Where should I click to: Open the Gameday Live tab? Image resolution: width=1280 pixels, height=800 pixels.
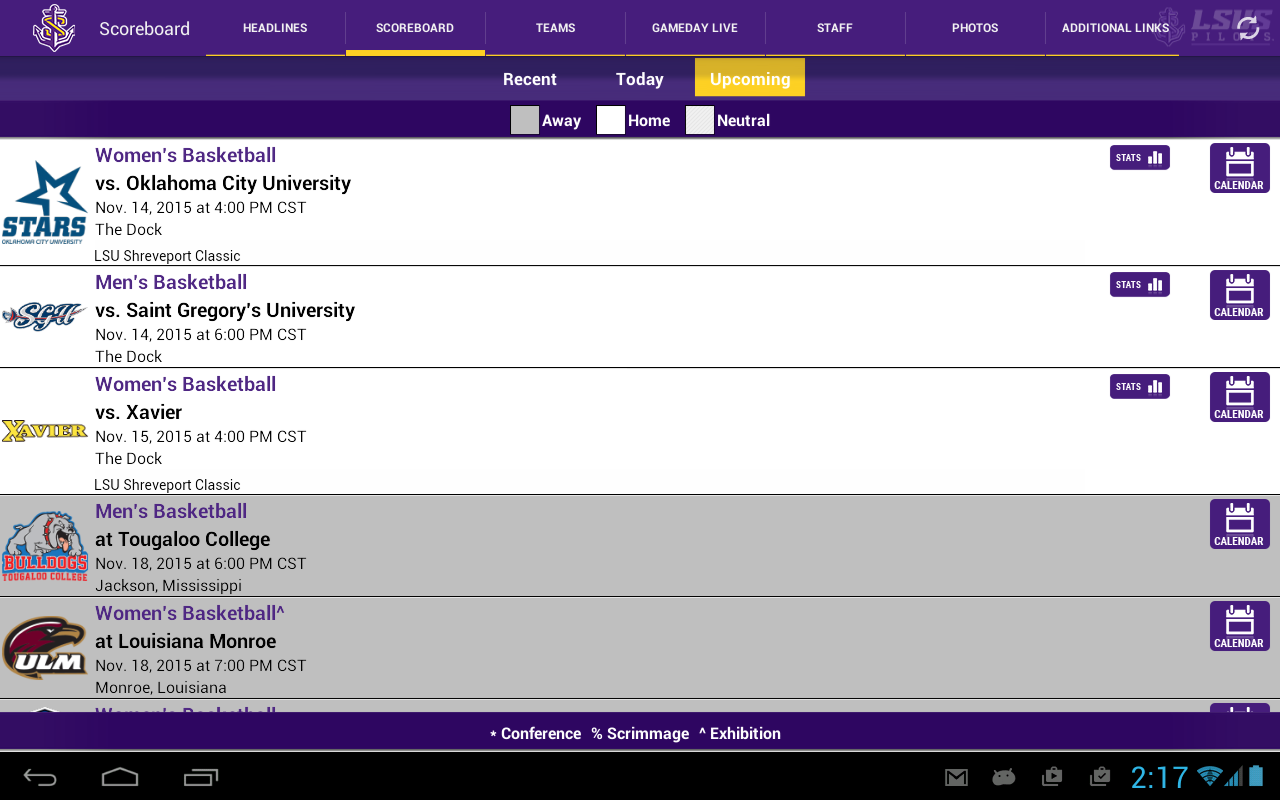[x=695, y=28]
